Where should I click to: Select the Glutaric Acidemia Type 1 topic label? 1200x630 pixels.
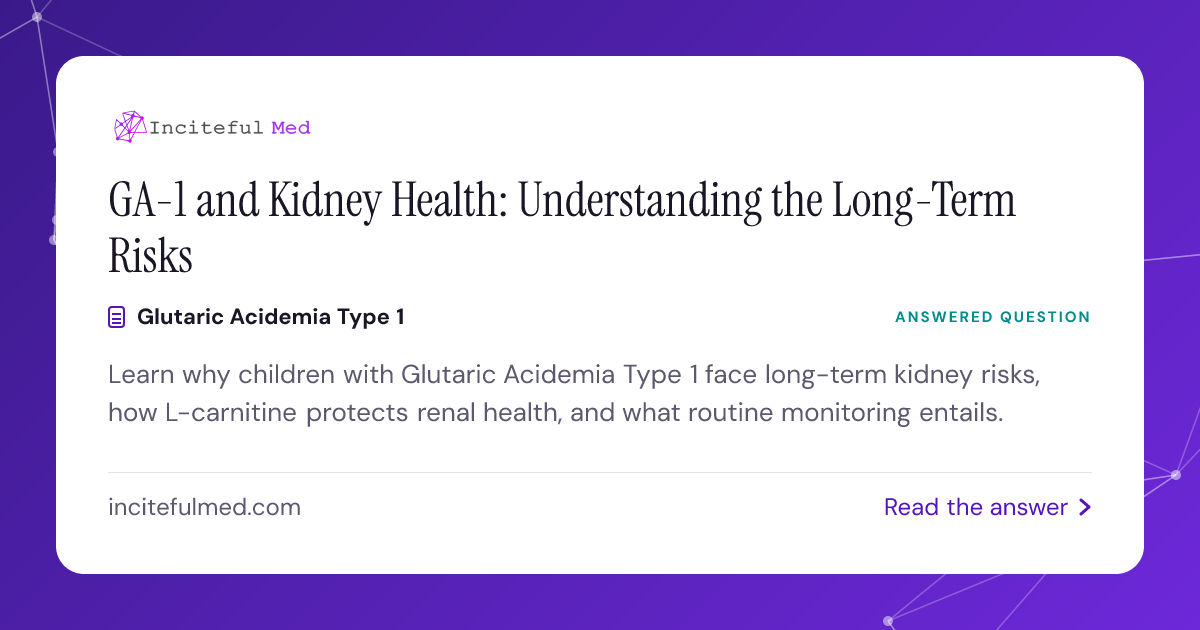[270, 318]
